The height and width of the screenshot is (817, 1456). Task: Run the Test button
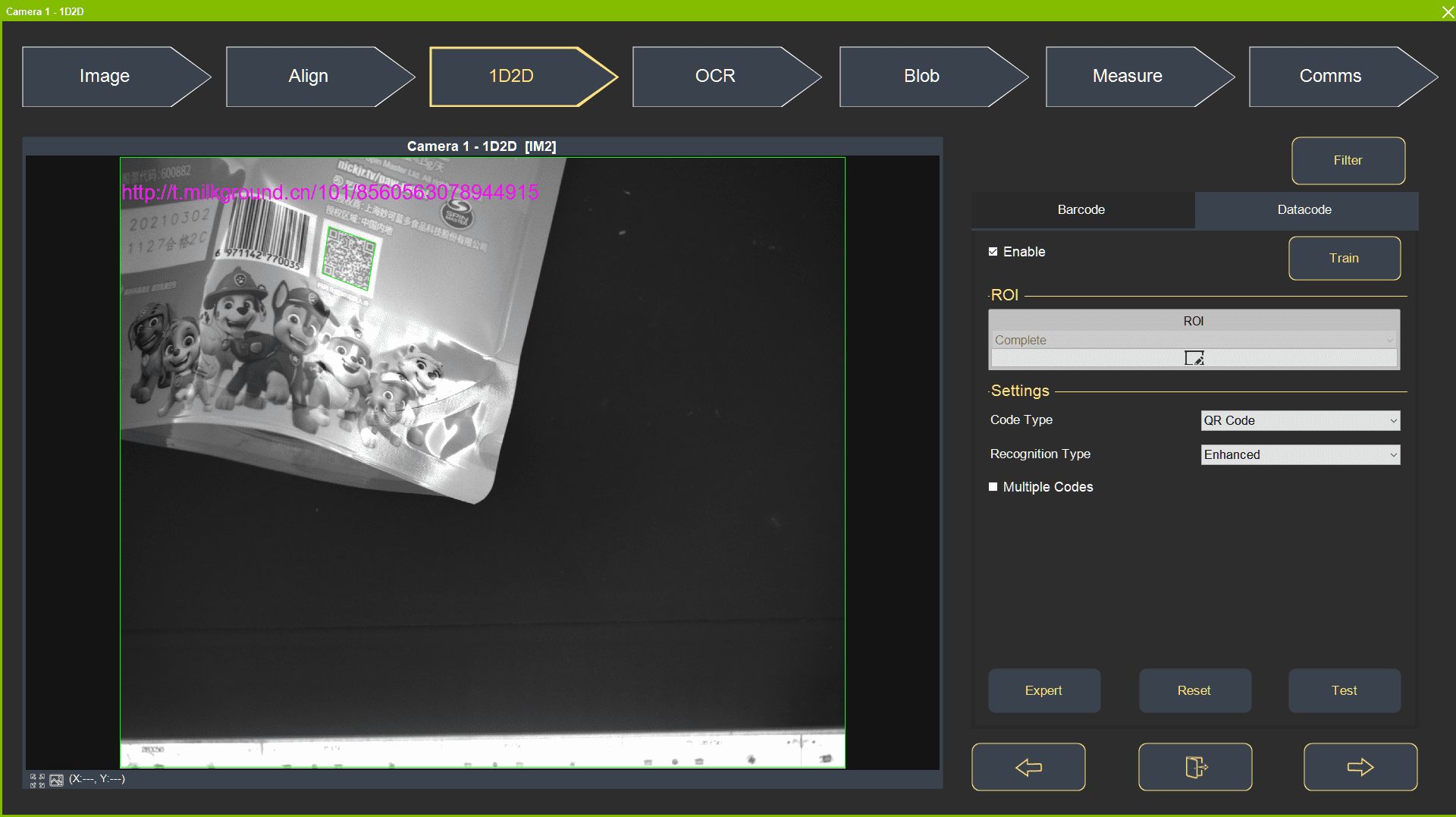pyautogui.click(x=1345, y=690)
